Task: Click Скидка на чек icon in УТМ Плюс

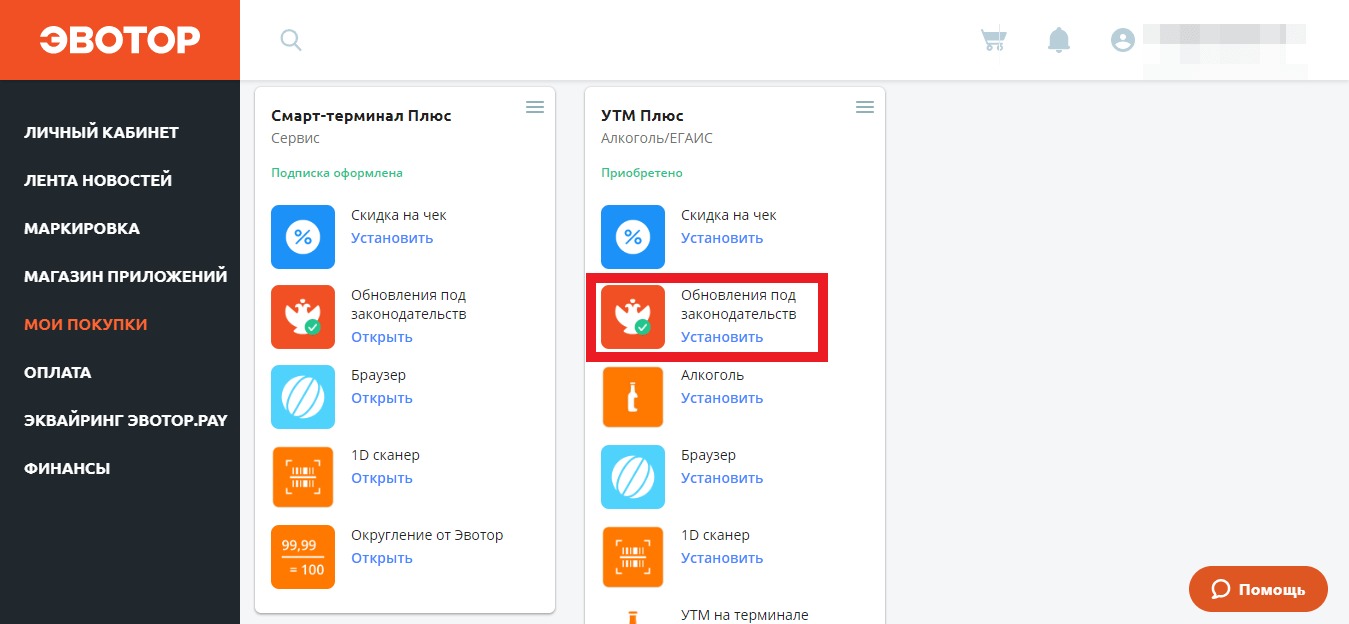Action: click(633, 237)
